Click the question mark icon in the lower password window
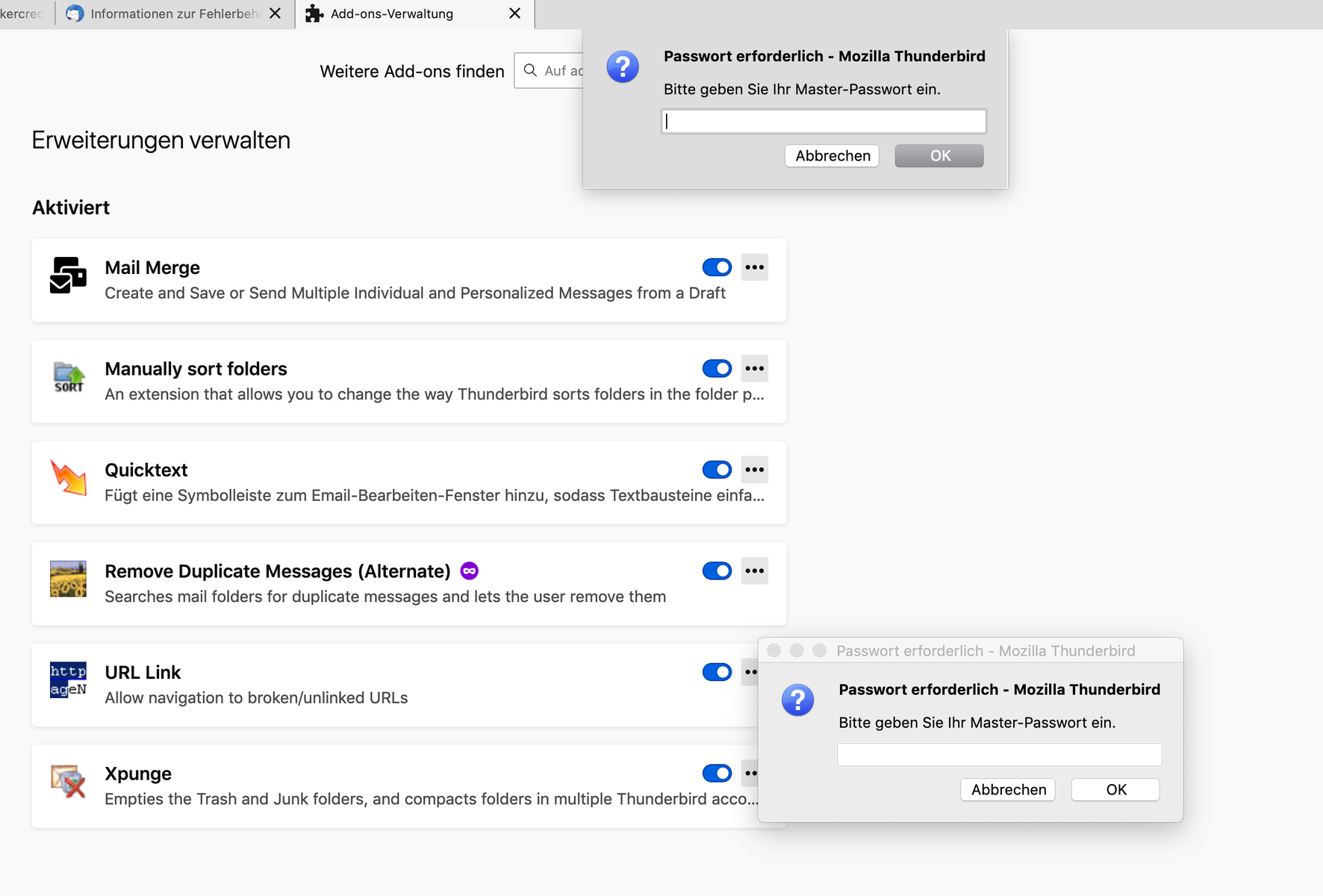The width and height of the screenshot is (1323, 896). (797, 700)
